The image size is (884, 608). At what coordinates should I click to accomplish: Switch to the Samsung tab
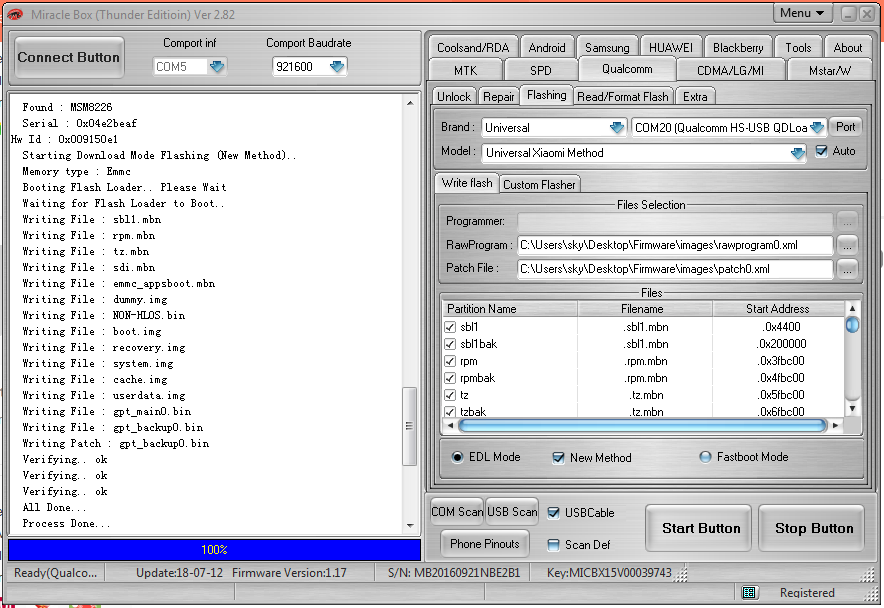607,47
